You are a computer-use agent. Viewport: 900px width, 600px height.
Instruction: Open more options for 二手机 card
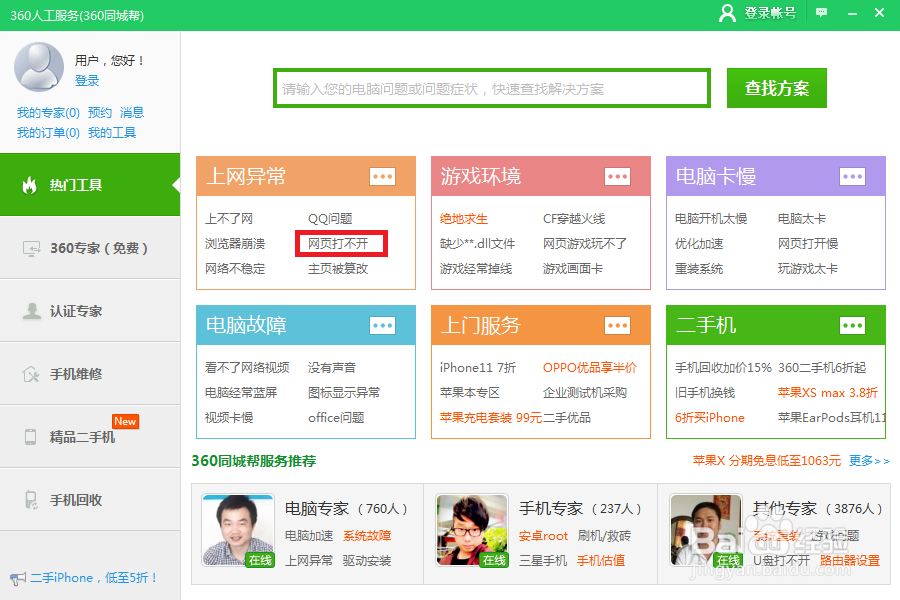(852, 326)
